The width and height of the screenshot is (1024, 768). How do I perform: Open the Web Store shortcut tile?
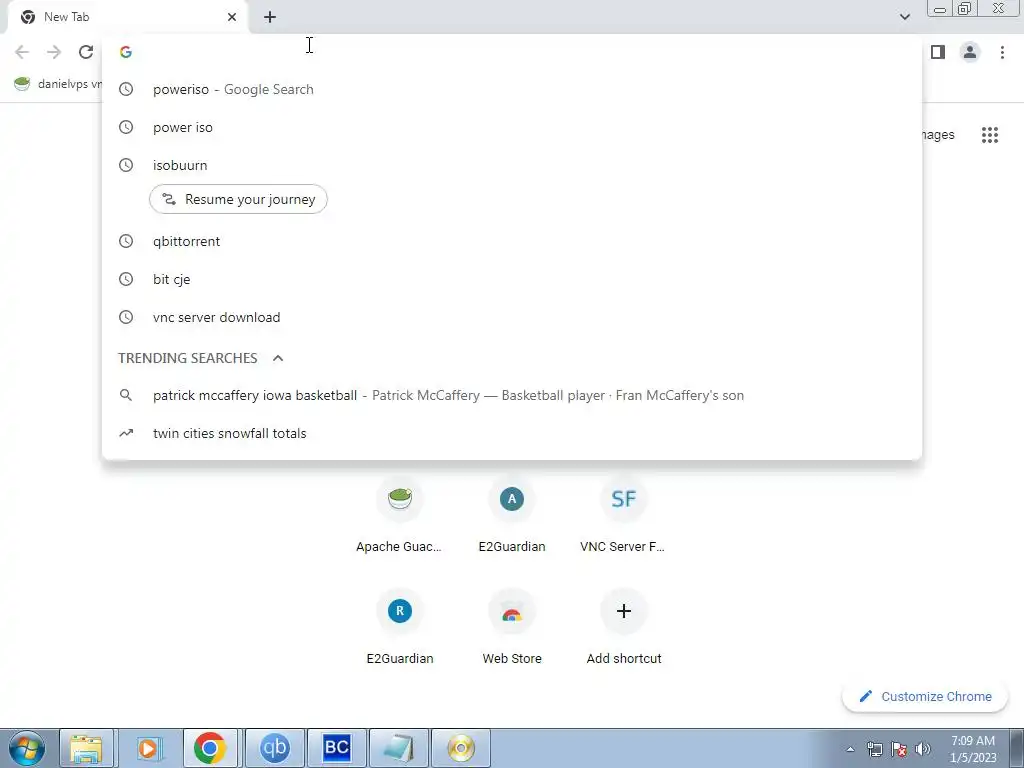[512, 628]
